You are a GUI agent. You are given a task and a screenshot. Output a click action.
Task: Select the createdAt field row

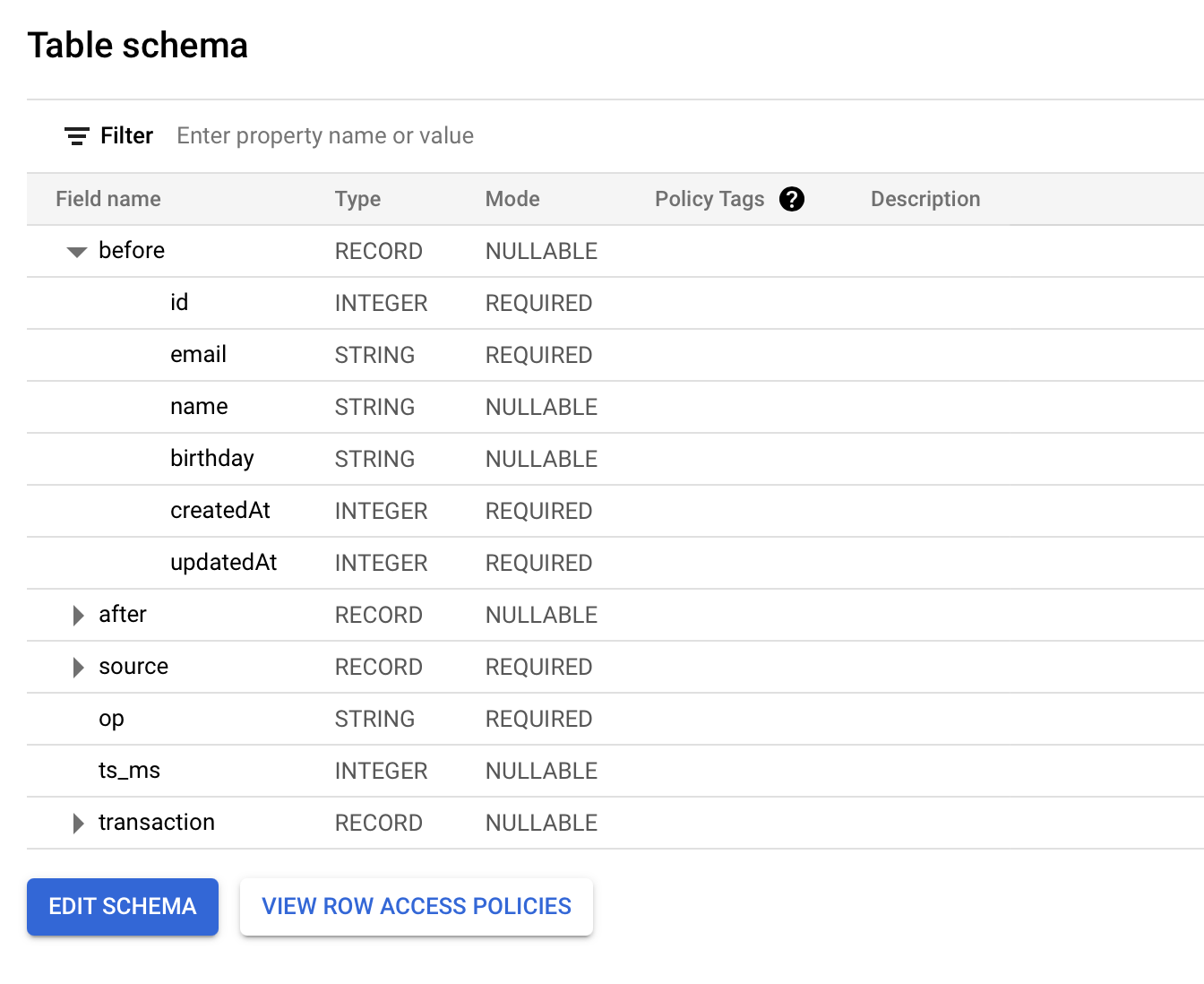220,510
